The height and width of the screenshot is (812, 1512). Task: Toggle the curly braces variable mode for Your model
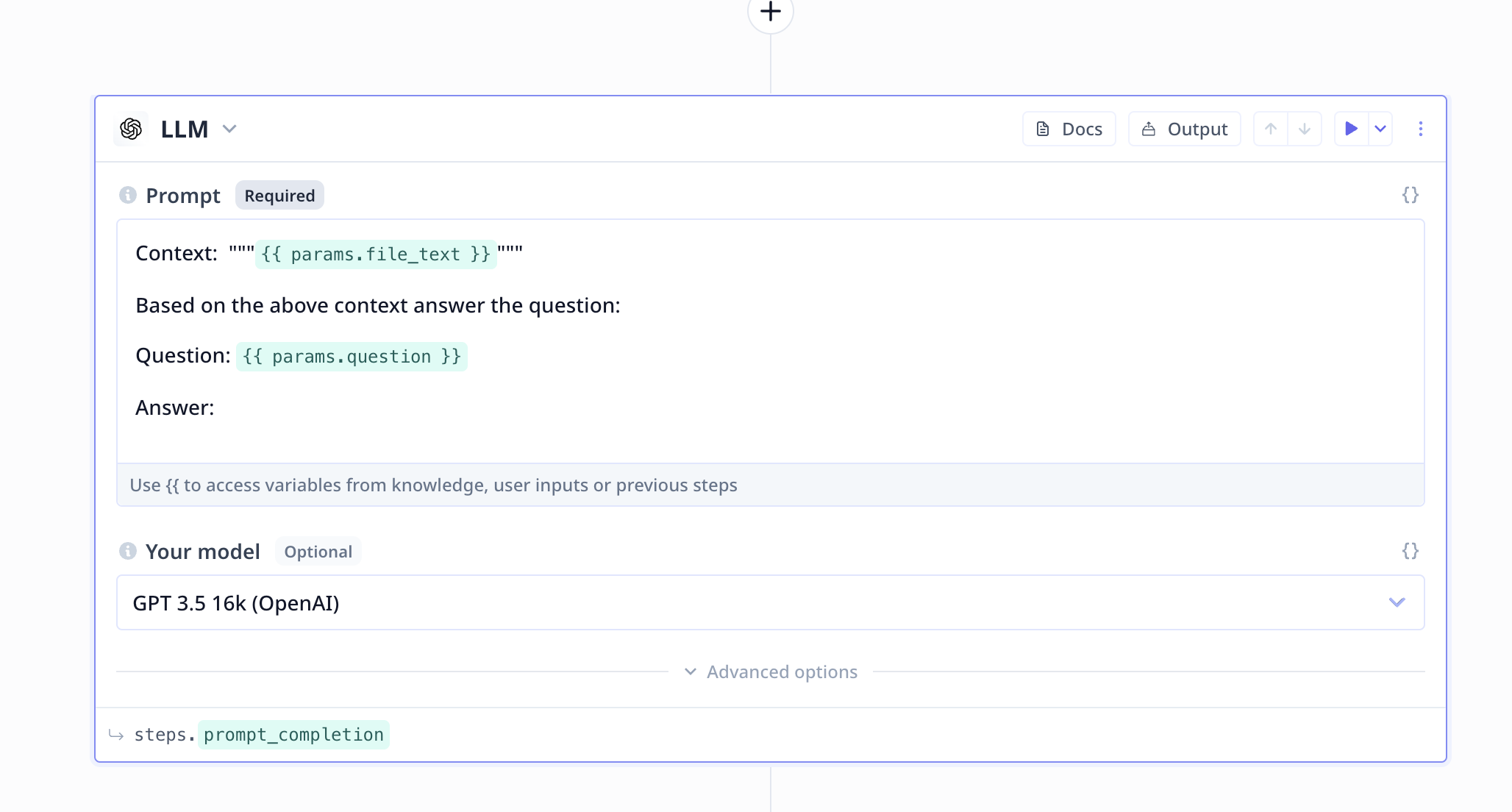(x=1410, y=551)
